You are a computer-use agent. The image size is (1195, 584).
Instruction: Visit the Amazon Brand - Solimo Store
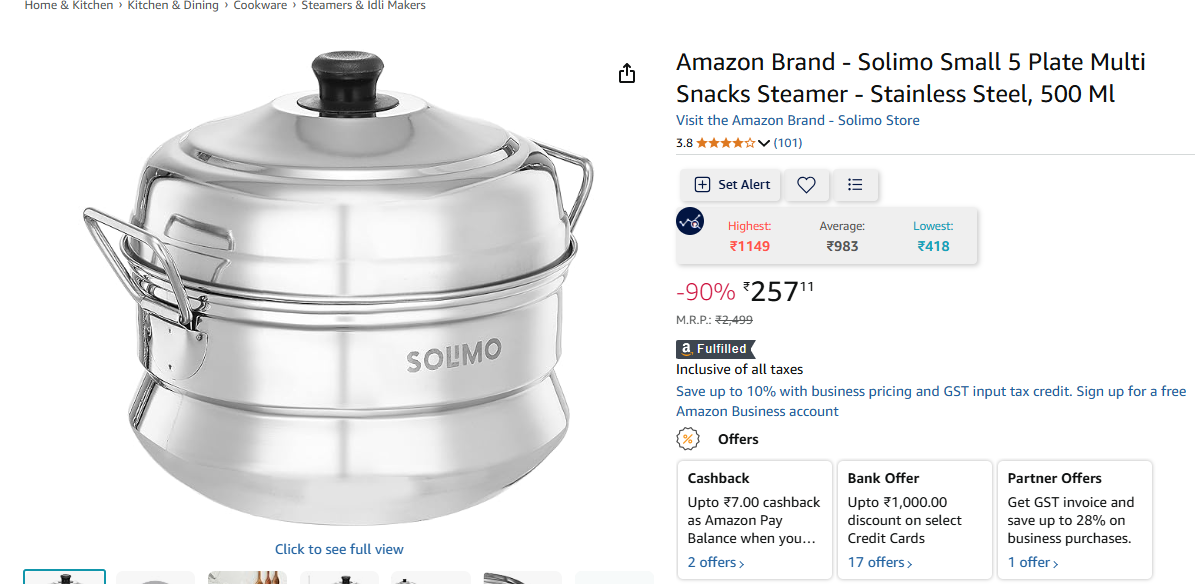click(x=797, y=120)
